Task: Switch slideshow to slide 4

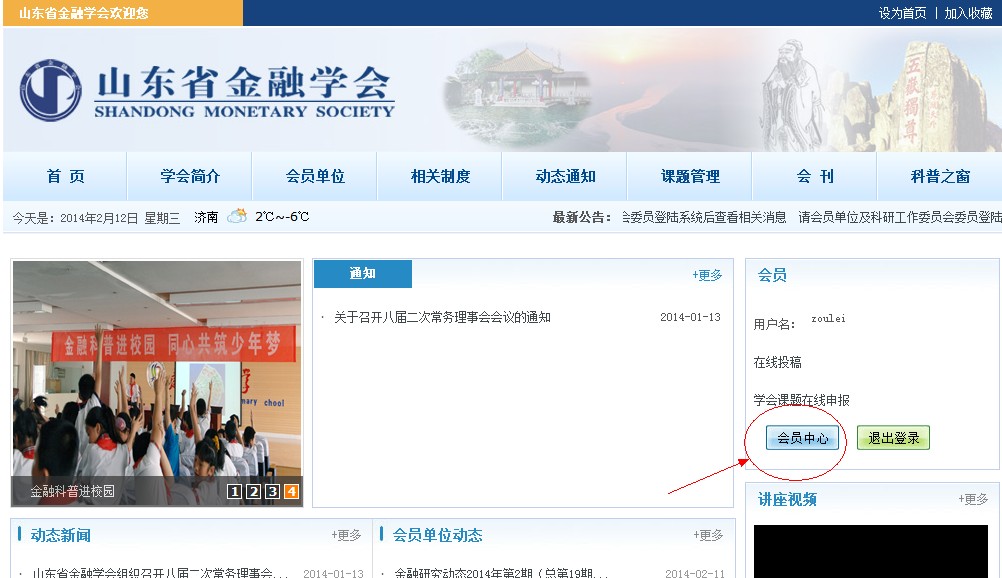Action: click(291, 491)
